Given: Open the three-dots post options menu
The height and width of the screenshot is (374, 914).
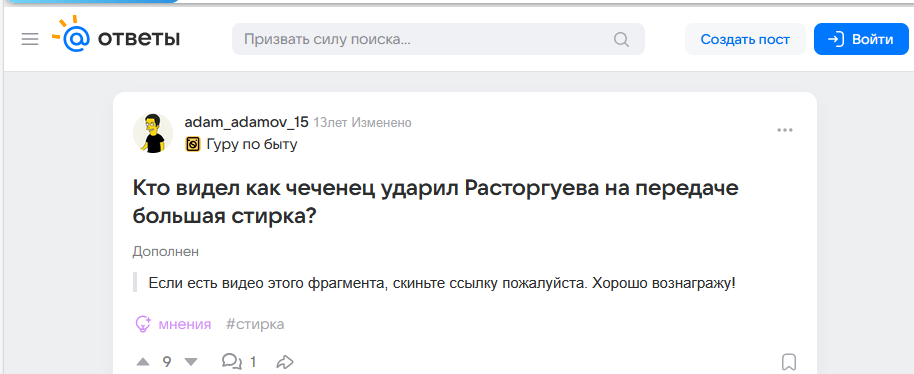Looking at the screenshot, I should pos(785,130).
